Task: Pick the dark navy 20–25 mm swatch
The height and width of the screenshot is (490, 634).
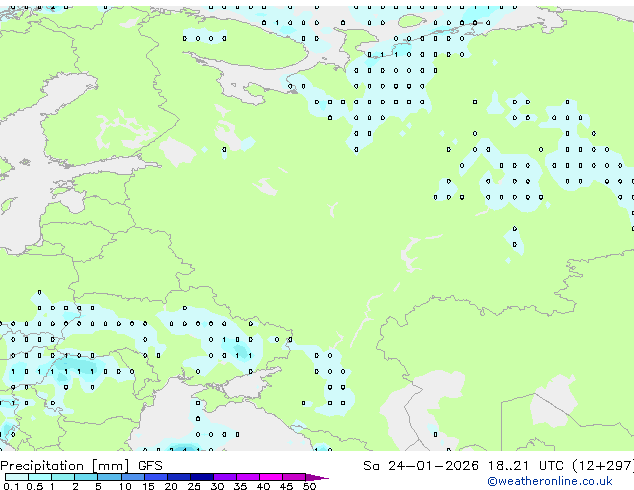Action: [183, 477]
